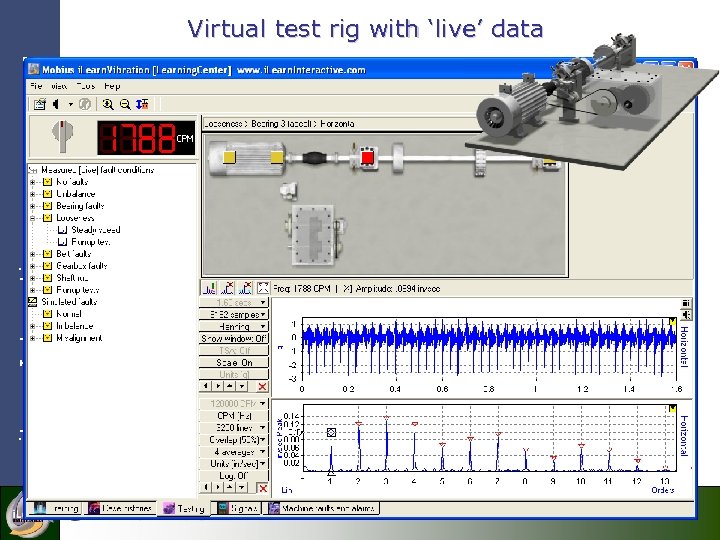Image resolution: width=720 pixels, height=540 pixels.
Task: Toggle the Scale: On button
Action: tap(234, 362)
